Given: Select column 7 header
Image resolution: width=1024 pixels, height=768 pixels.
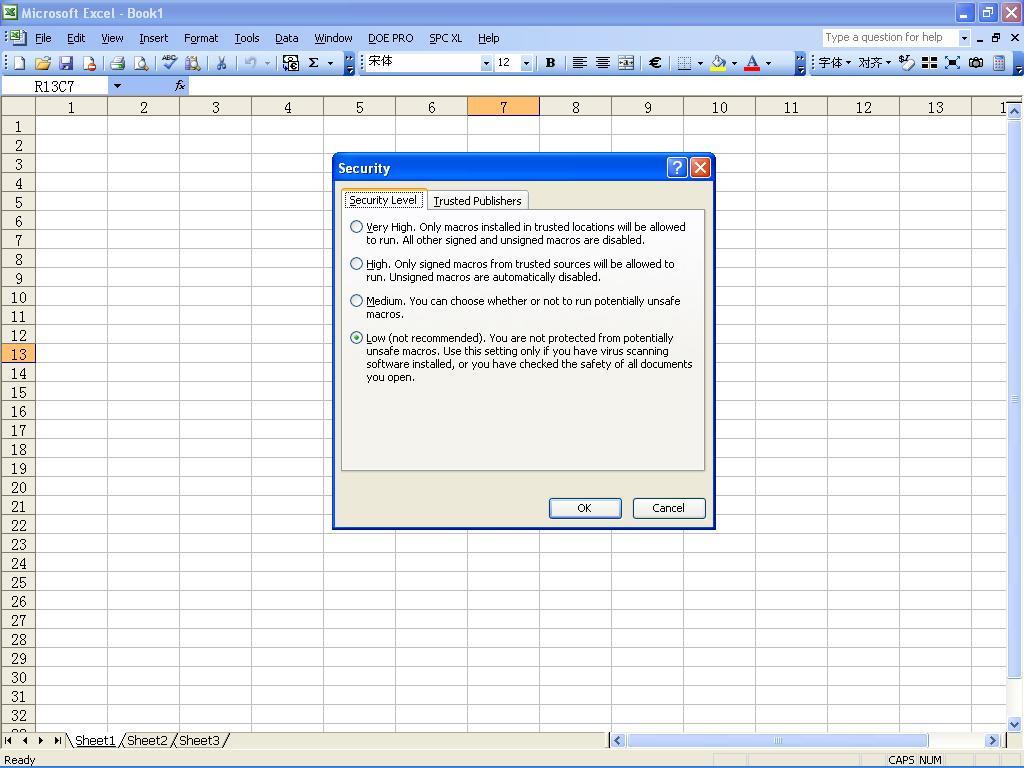Looking at the screenshot, I should click(x=503, y=106).
